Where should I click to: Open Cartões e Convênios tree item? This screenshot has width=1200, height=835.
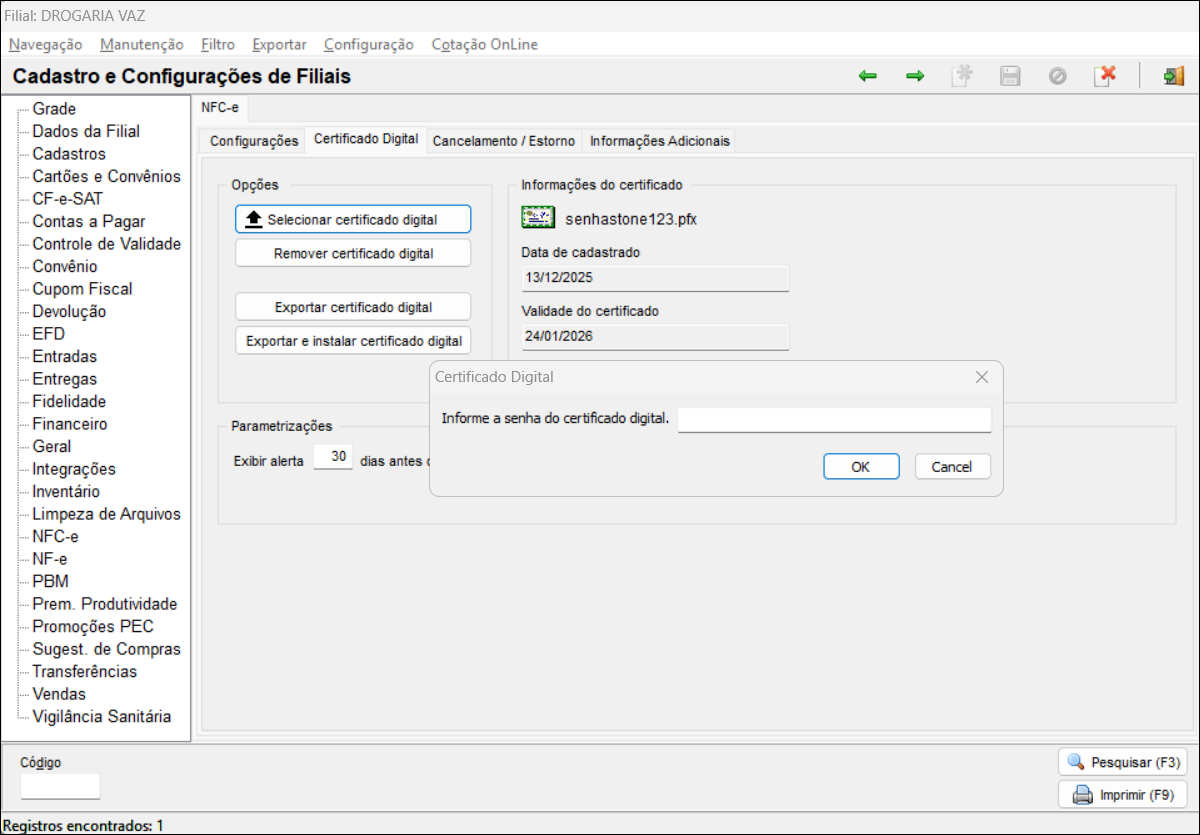106,176
